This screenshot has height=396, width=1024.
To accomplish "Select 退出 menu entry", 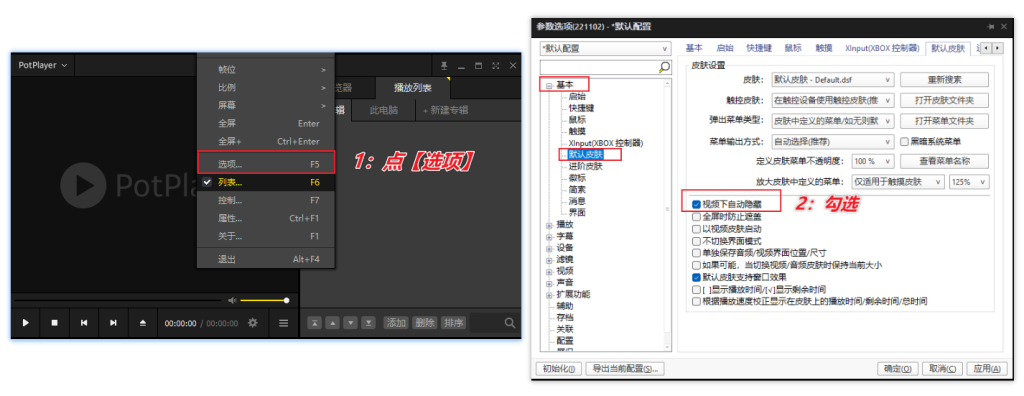I will [266, 259].
